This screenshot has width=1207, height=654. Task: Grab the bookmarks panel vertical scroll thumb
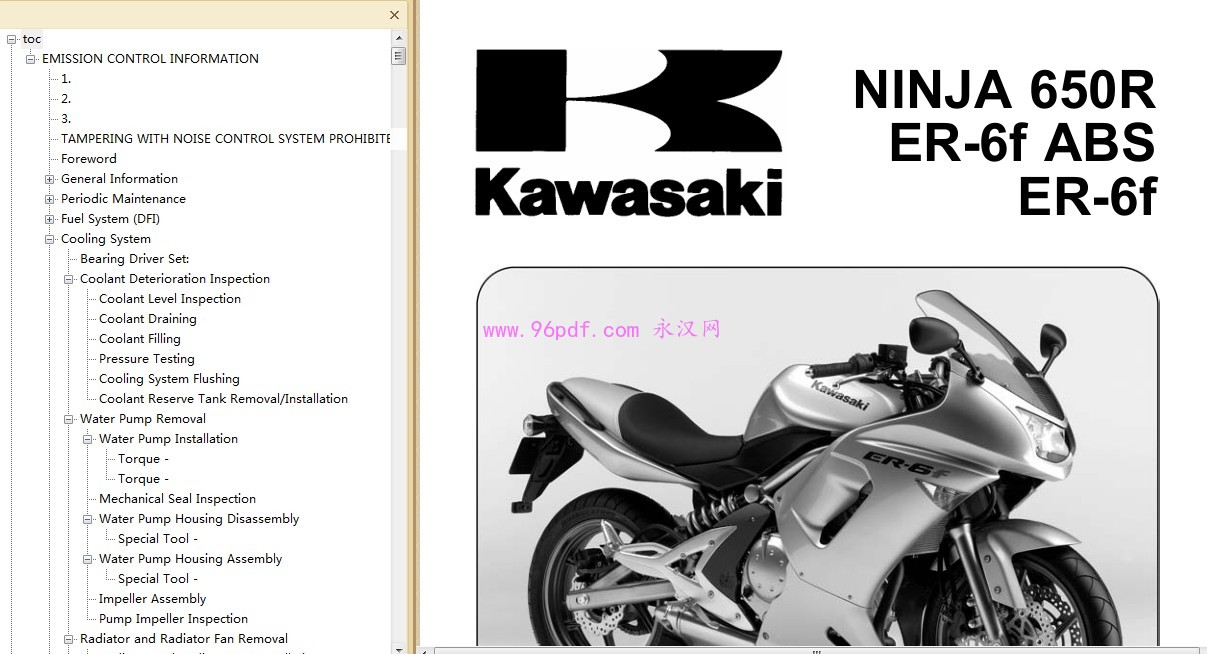point(399,56)
